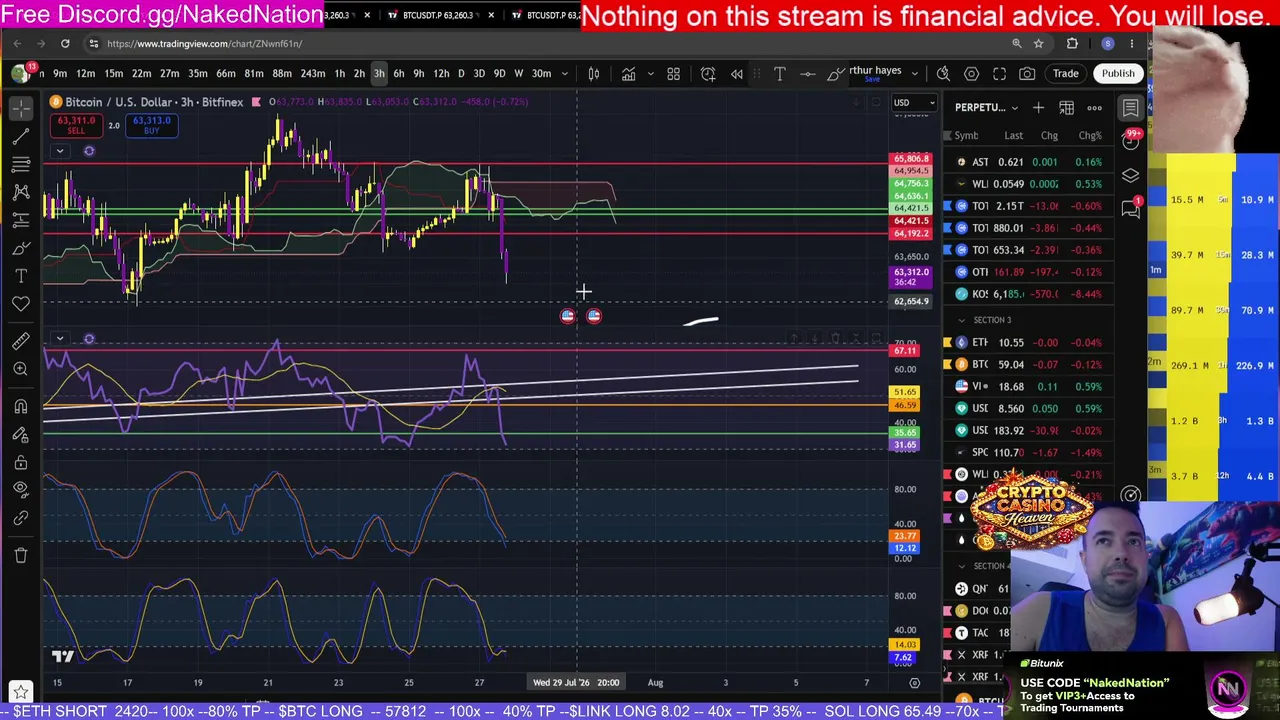Select the D daily timeframe
1280x720 pixels.
pos(461,73)
